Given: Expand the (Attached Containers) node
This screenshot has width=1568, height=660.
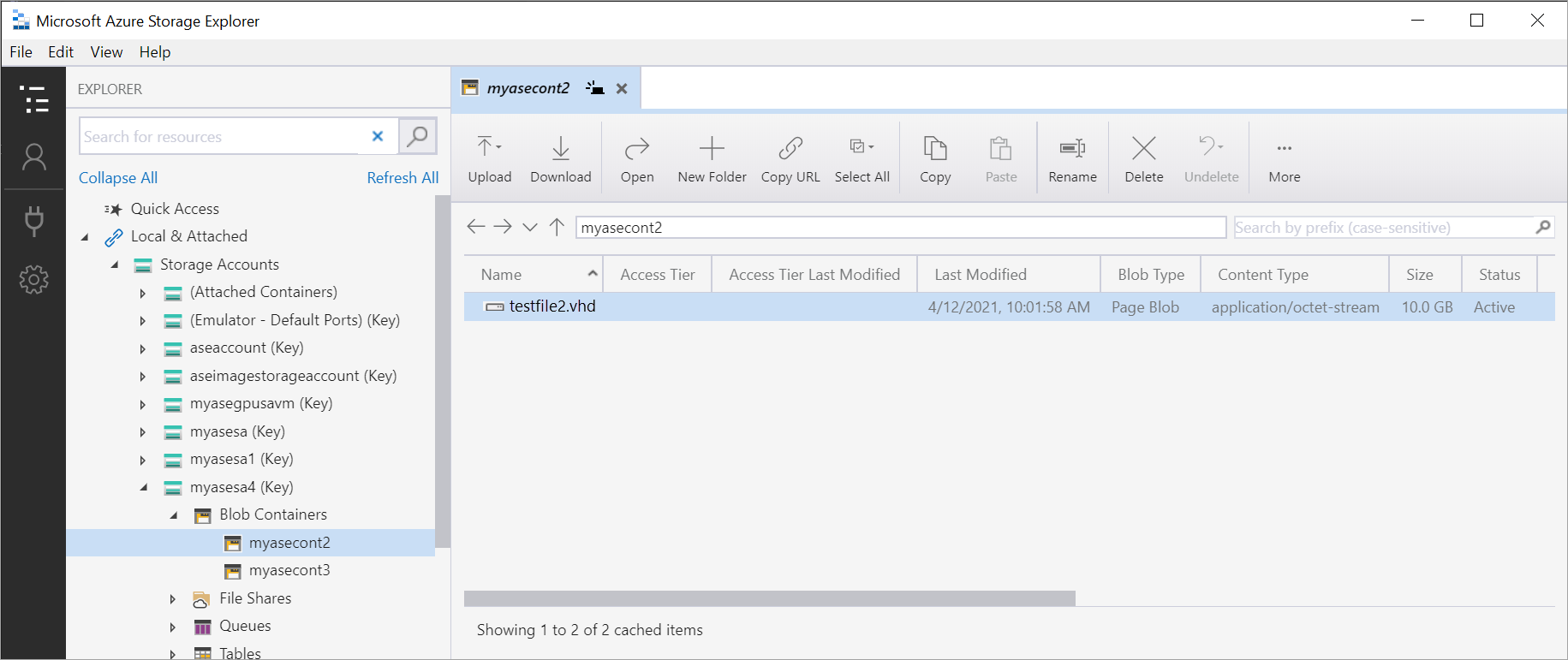Looking at the screenshot, I should [x=143, y=293].
